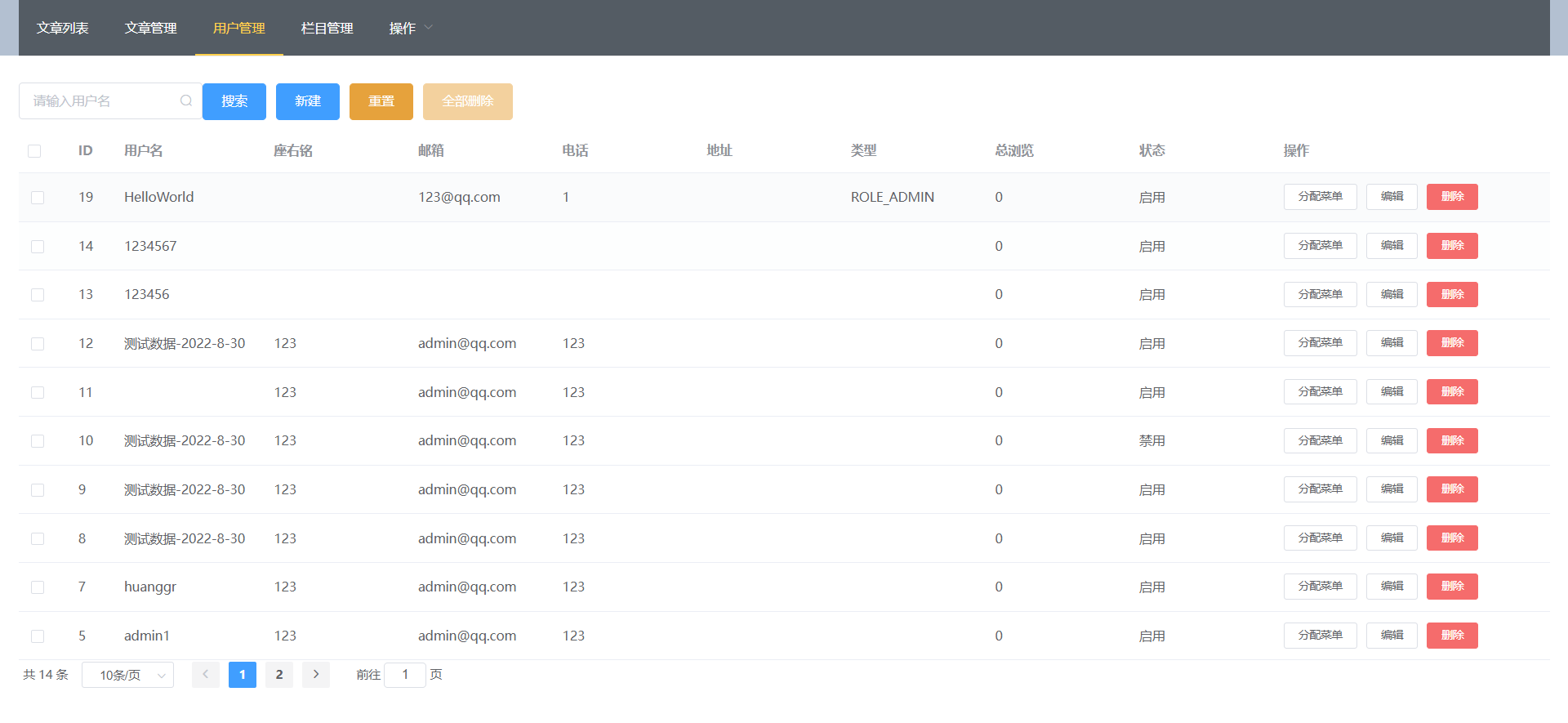The width and height of the screenshot is (1568, 723).
Task: Delete the user with ID 12
Action: coord(1452,343)
